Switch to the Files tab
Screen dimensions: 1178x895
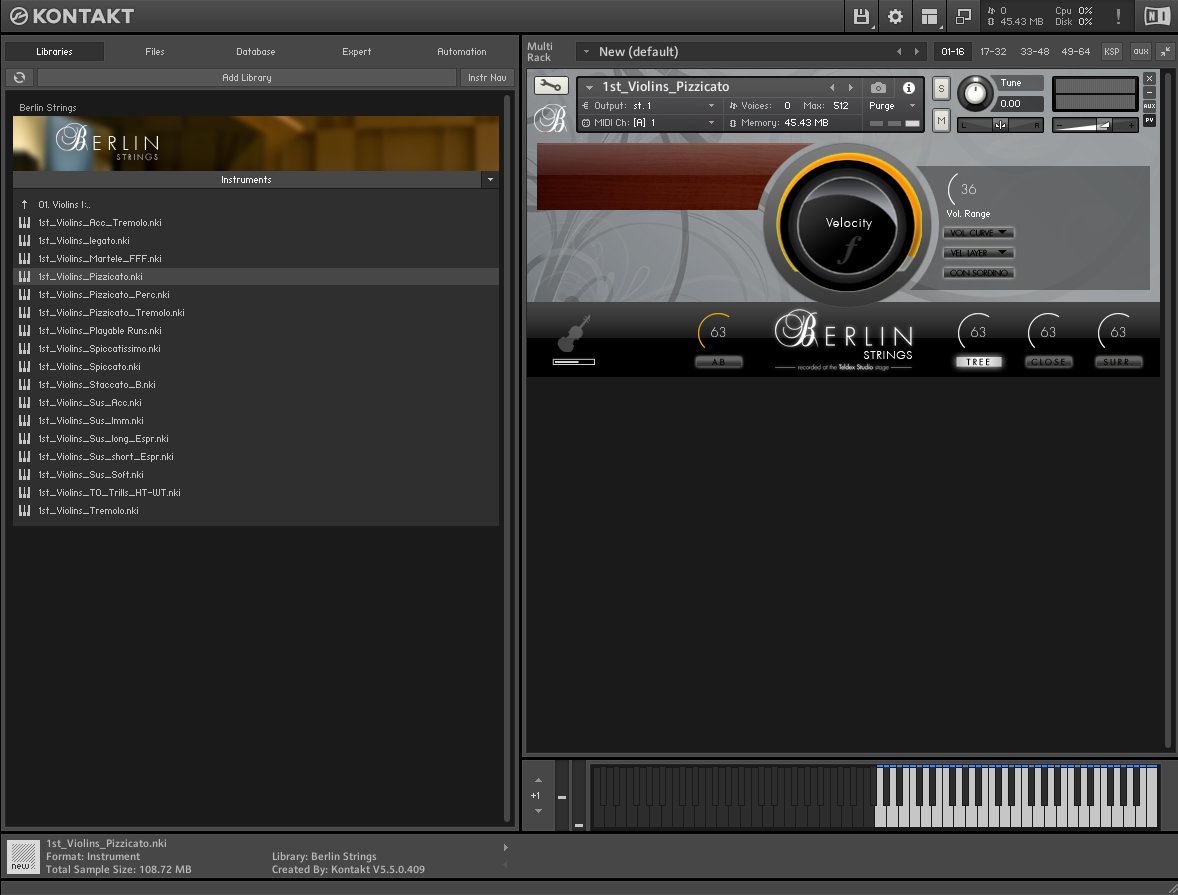[155, 52]
